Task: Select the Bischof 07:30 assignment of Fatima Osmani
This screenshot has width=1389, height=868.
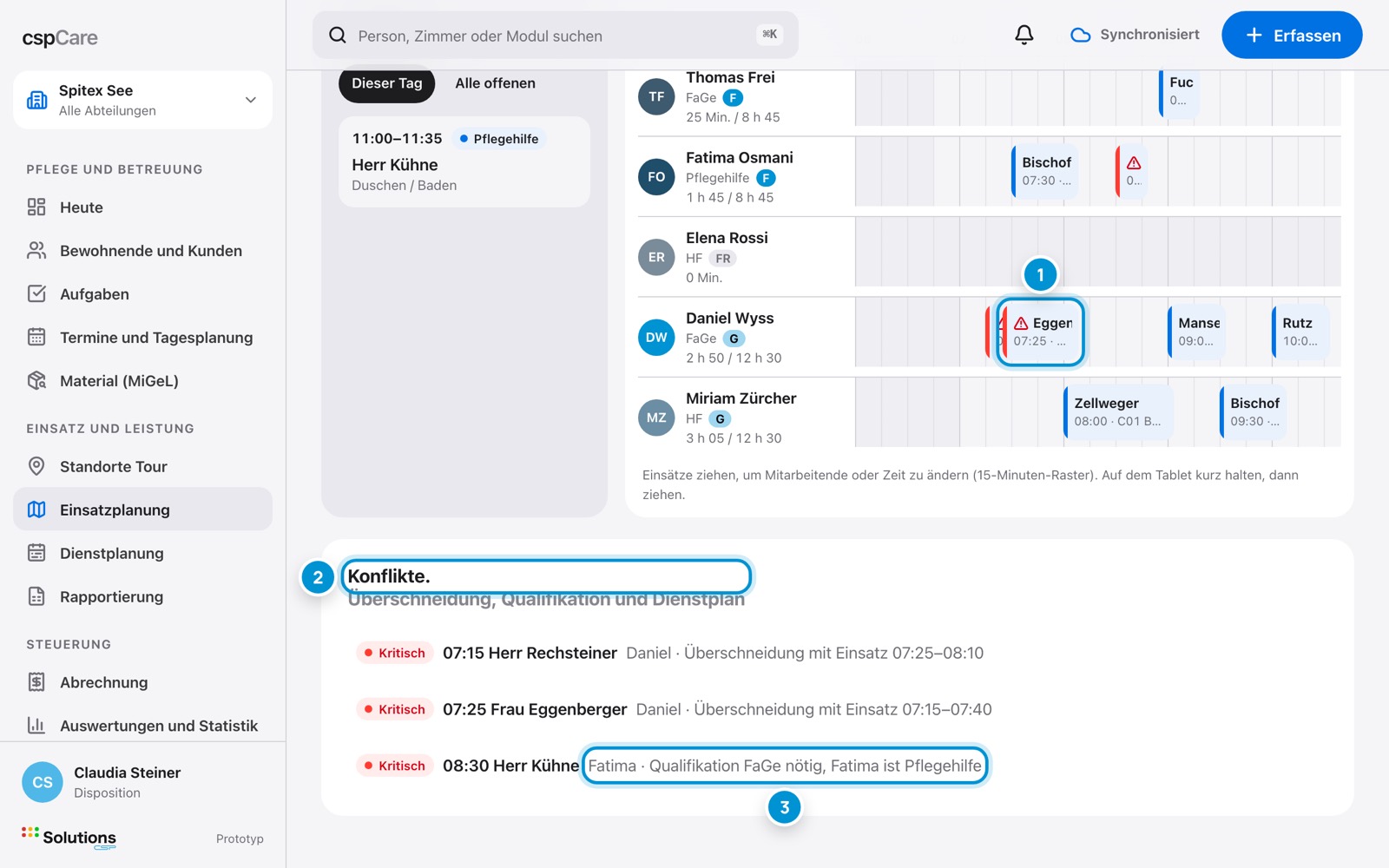Action: [x=1045, y=171]
